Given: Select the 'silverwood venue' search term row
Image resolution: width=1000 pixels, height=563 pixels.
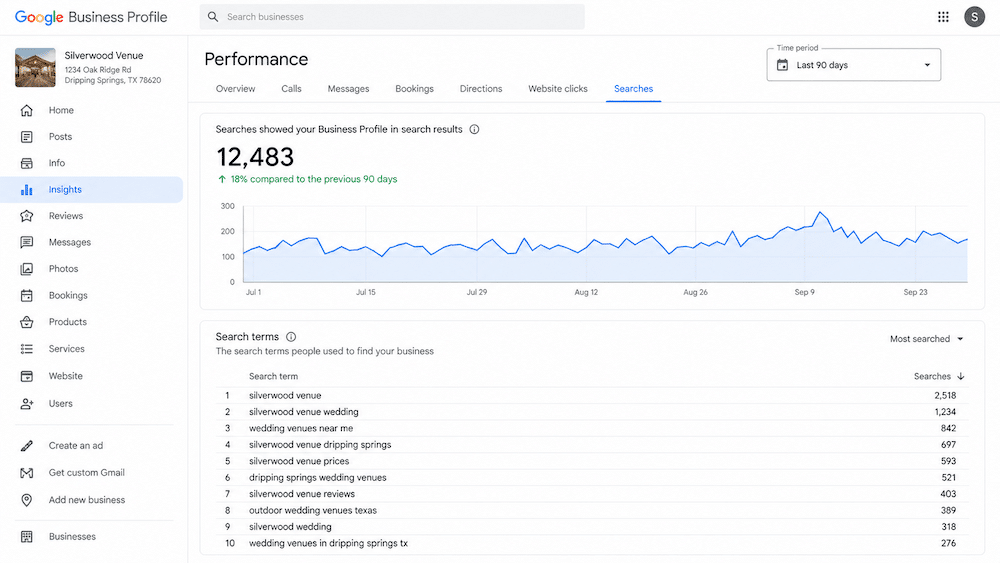Looking at the screenshot, I should [592, 395].
